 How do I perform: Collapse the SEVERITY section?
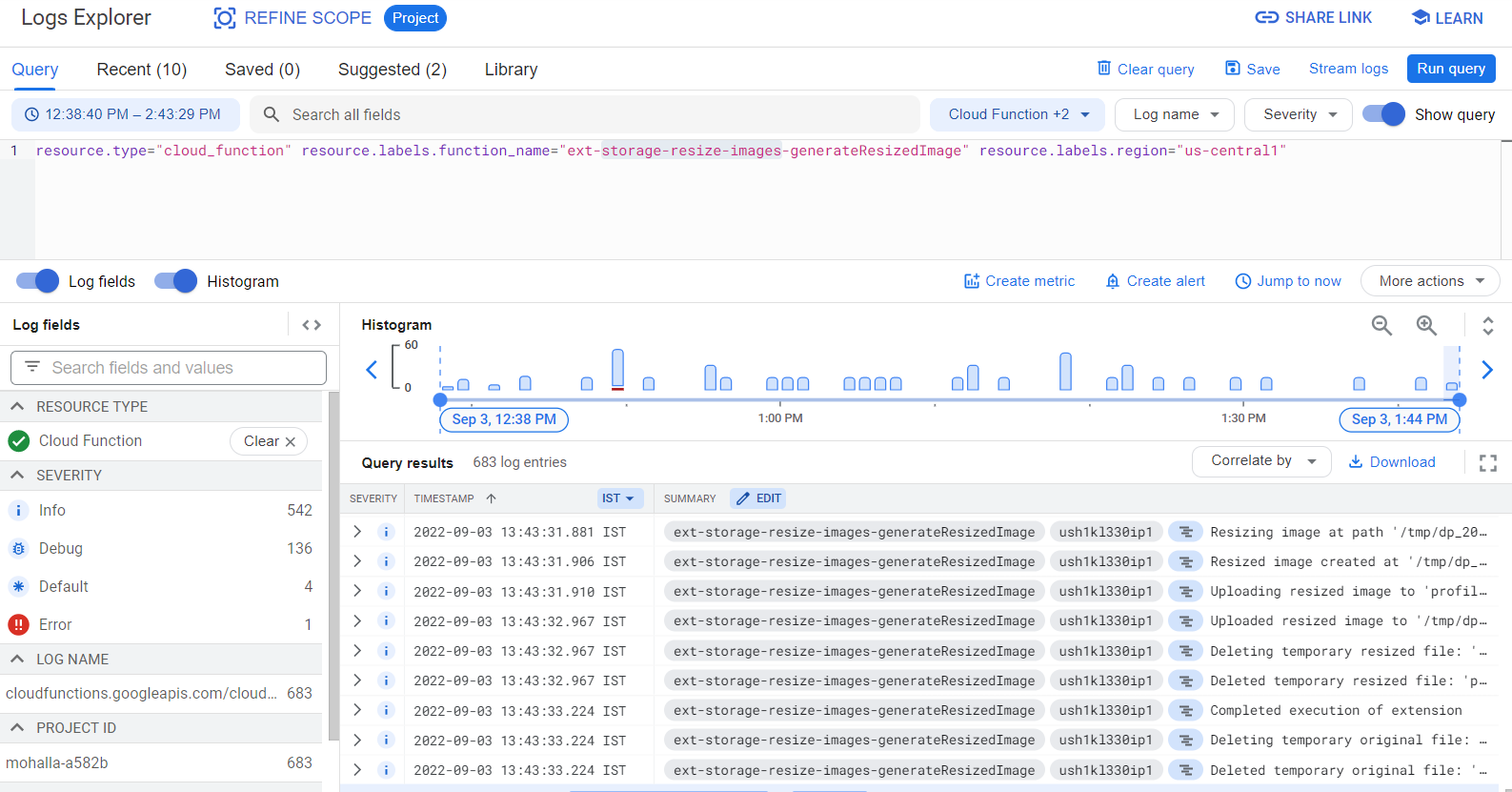[17, 476]
